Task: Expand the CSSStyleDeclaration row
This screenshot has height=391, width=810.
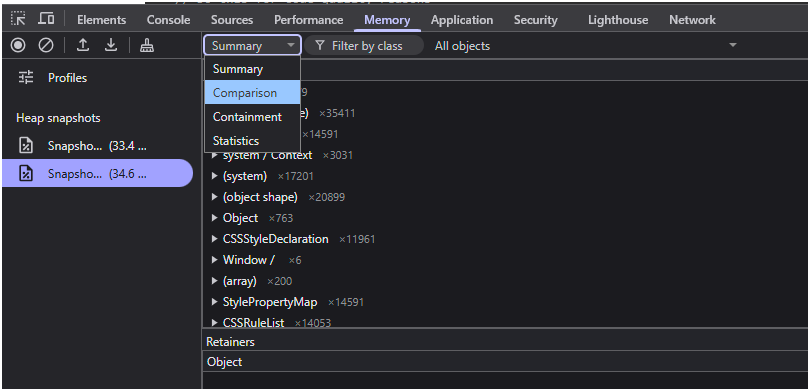Action: 215,239
